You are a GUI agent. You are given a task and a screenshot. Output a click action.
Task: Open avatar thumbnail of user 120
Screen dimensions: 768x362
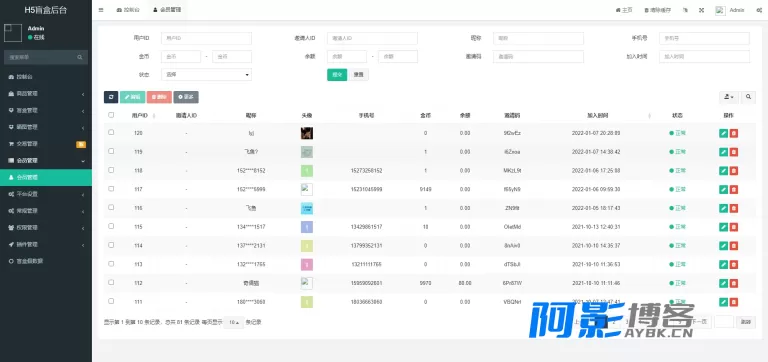pyautogui.click(x=307, y=133)
